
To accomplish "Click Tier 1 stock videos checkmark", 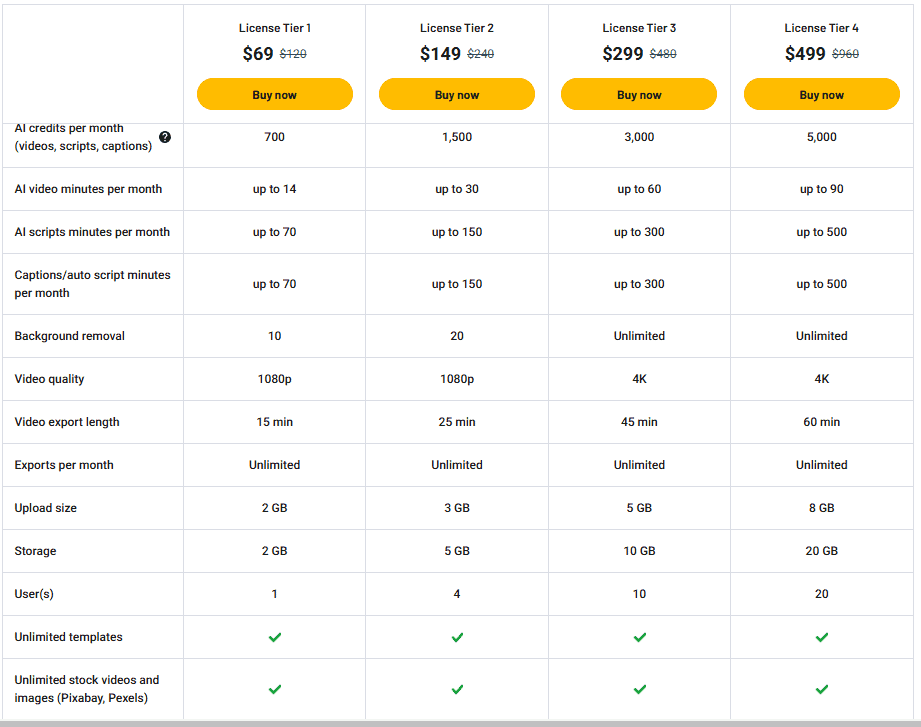I will point(274,689).
